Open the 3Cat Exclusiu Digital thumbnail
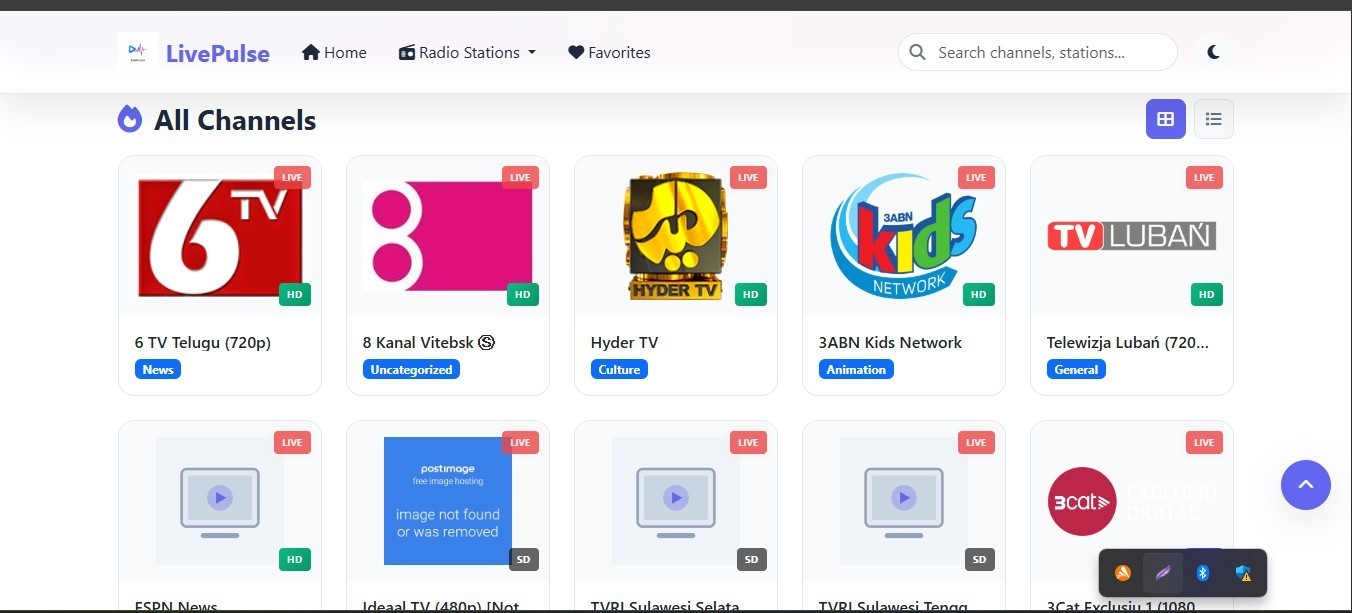This screenshot has height=613, width=1352. 1132,501
